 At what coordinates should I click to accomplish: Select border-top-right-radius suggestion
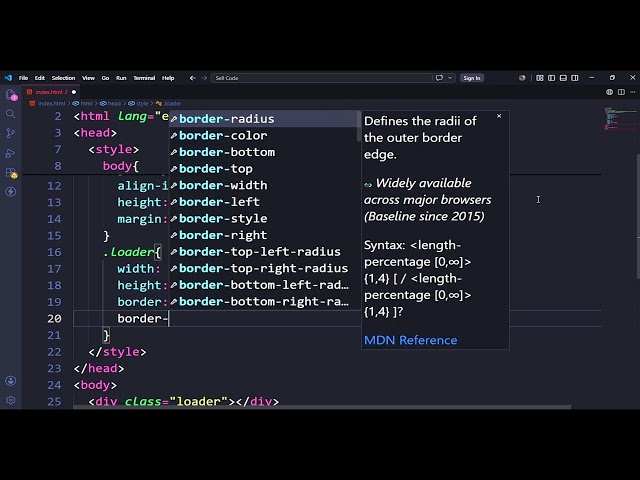point(263,268)
